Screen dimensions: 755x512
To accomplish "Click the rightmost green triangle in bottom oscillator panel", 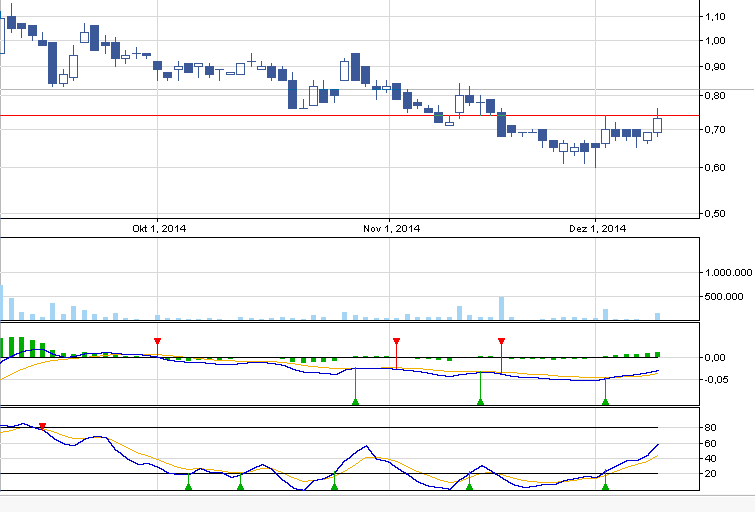I will coord(605,486).
